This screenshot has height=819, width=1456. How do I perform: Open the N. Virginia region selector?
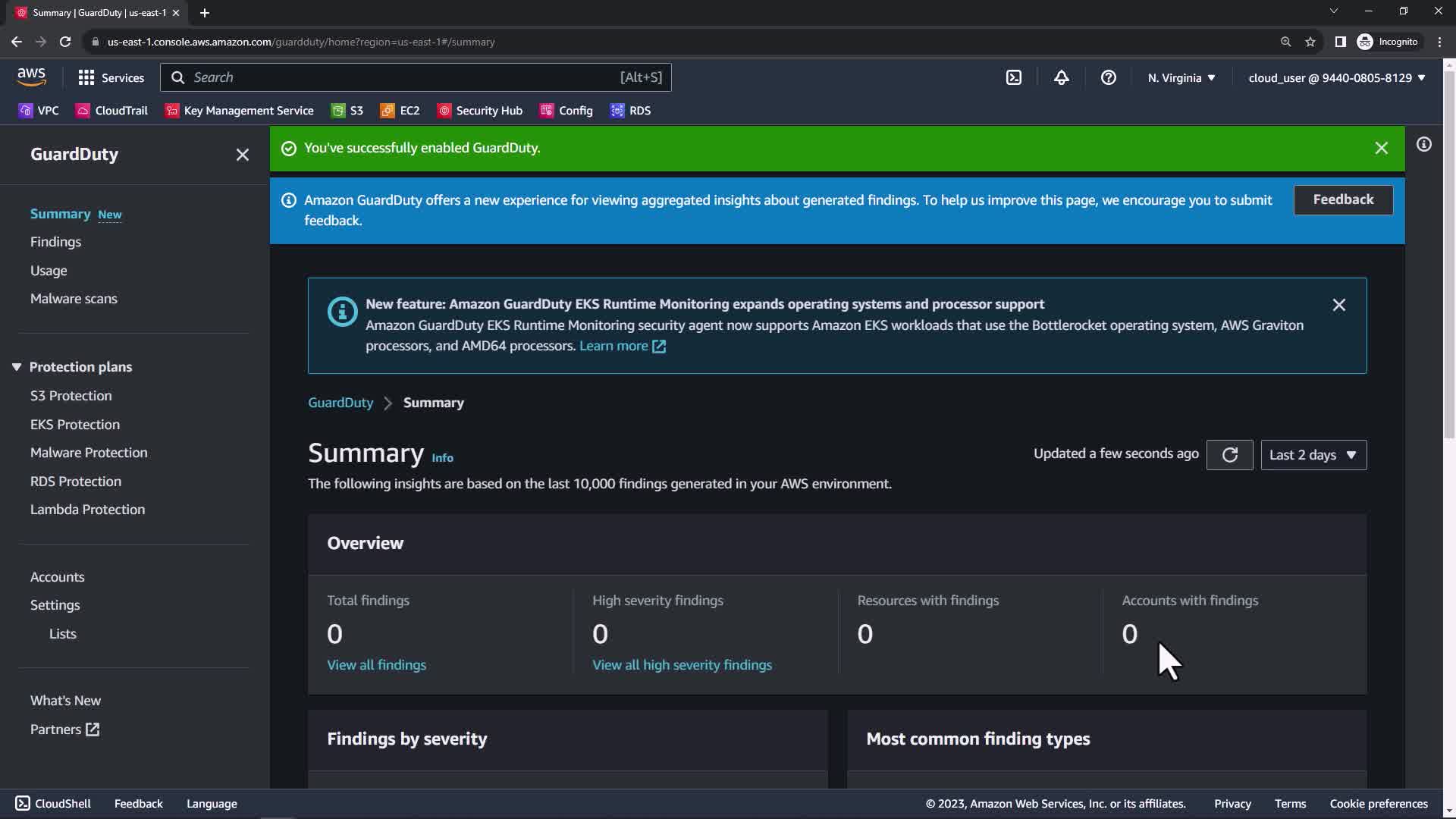click(x=1181, y=77)
